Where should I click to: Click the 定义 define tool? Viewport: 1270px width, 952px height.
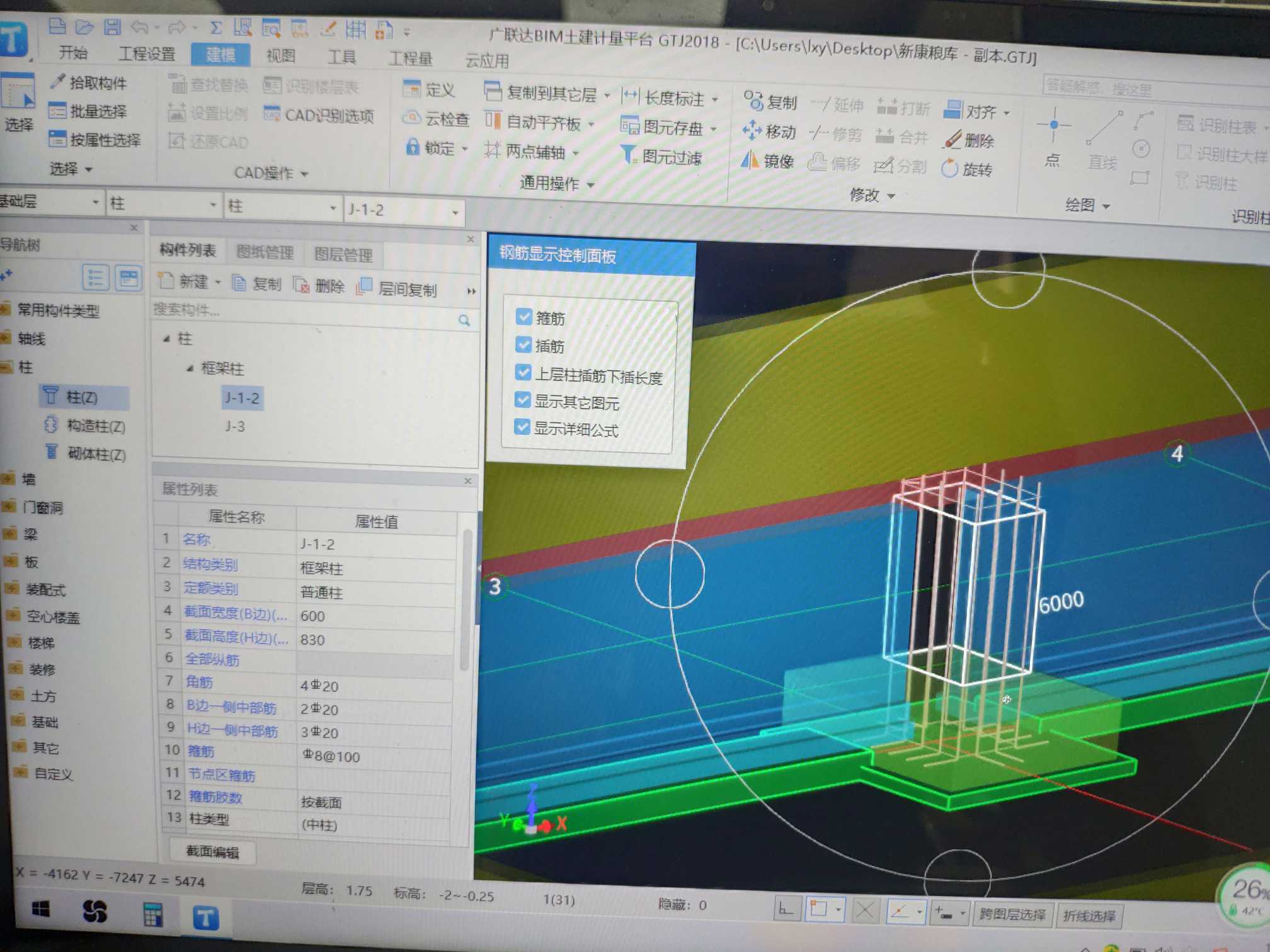tap(428, 89)
